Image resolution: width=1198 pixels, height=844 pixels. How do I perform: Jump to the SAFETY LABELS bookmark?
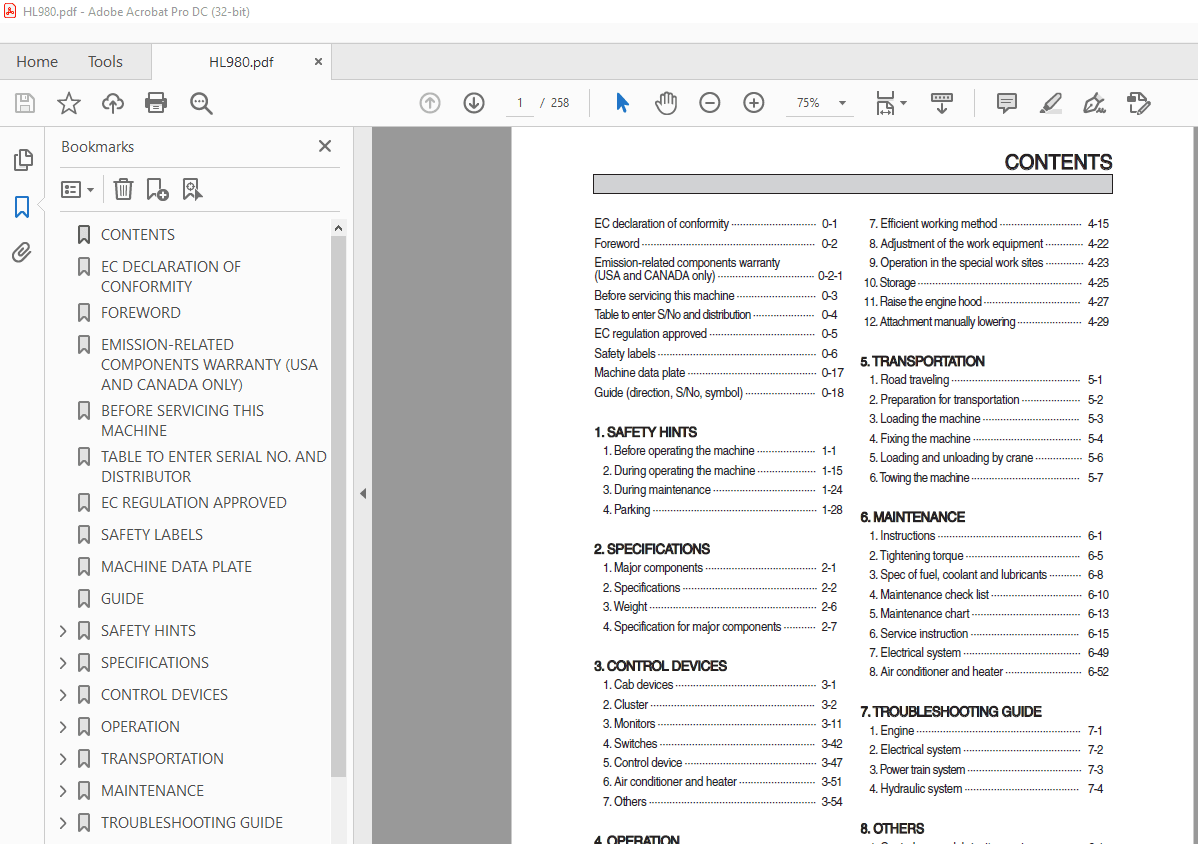point(151,535)
